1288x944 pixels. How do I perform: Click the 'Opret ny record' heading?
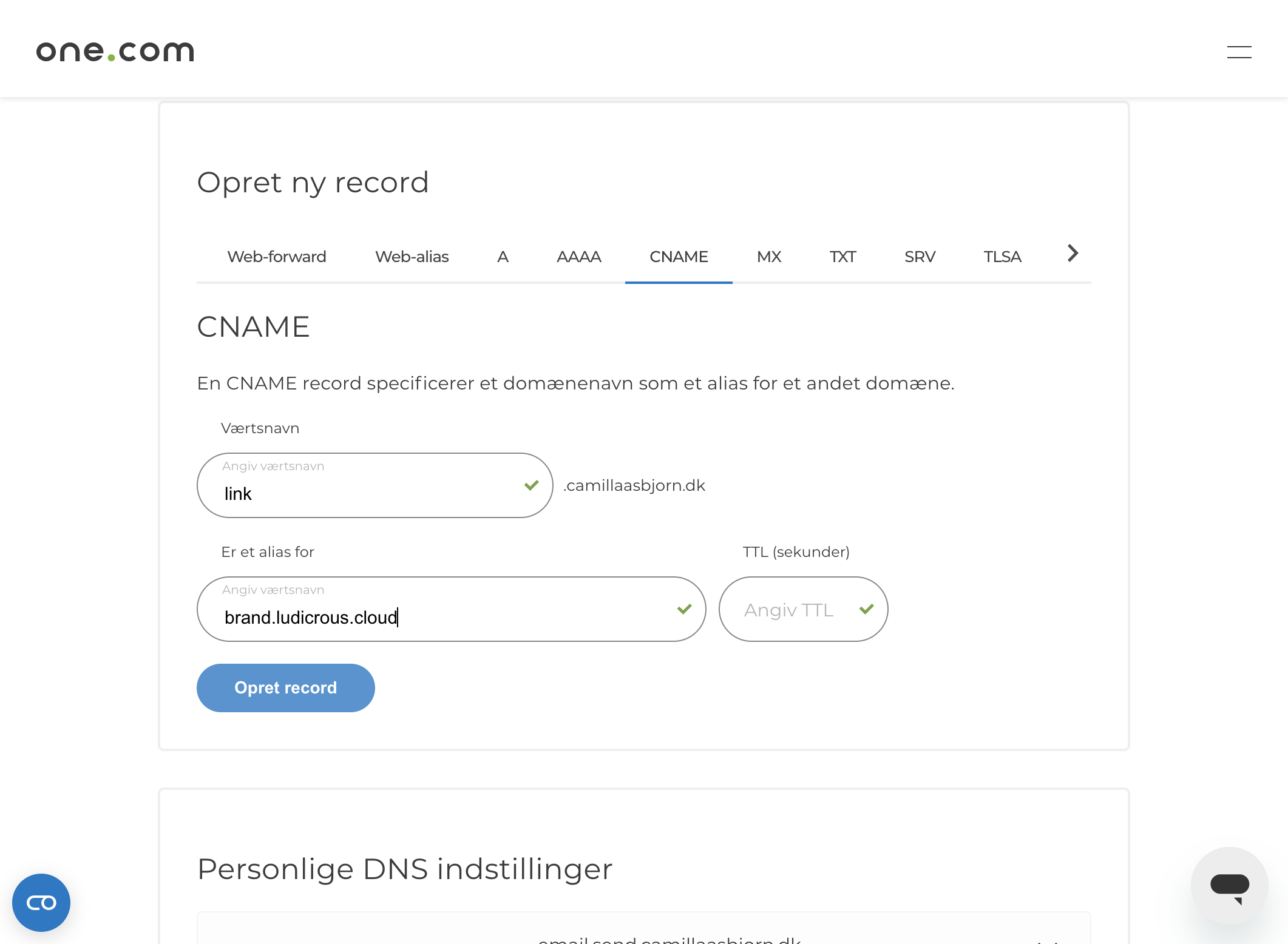[x=313, y=183]
